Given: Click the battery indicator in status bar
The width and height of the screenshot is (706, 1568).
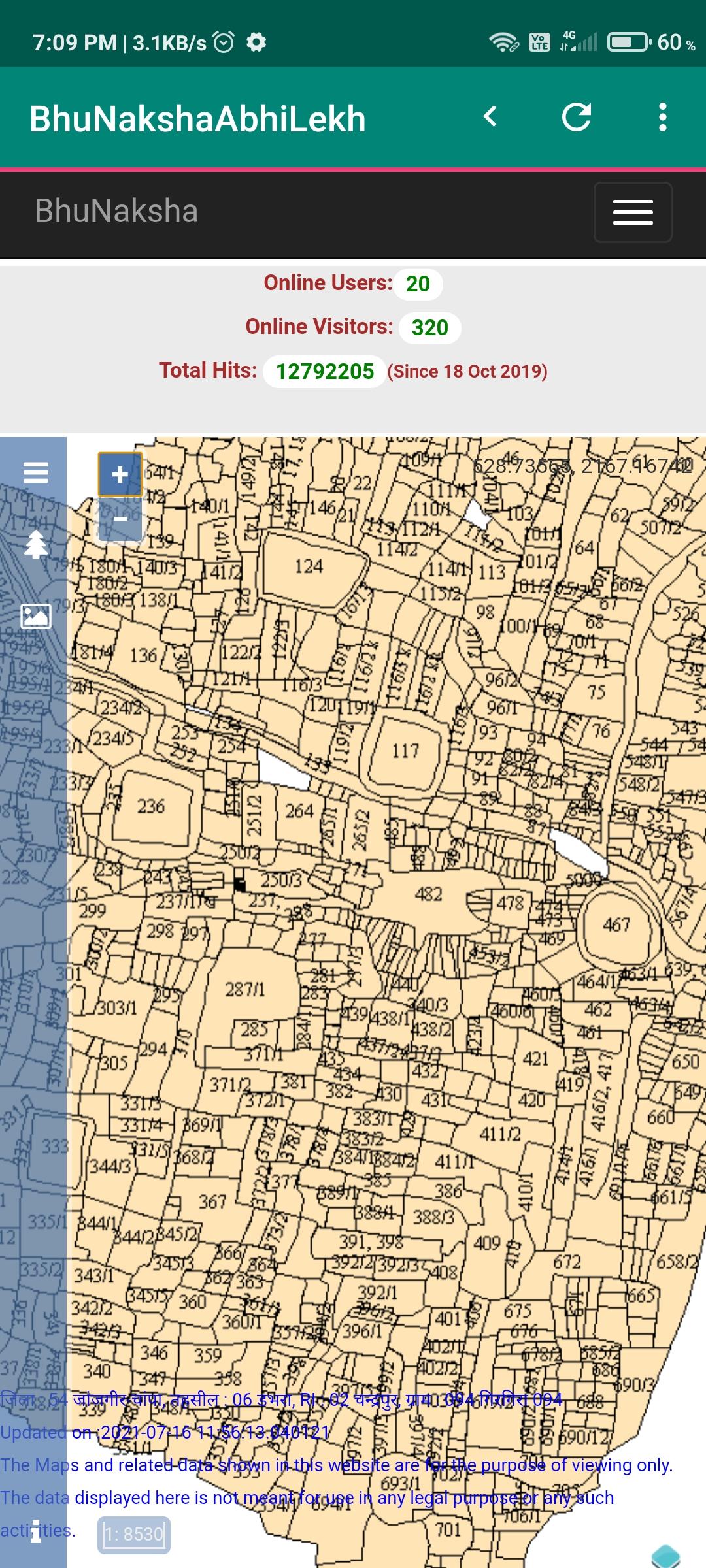Looking at the screenshot, I should pyautogui.click(x=629, y=42).
